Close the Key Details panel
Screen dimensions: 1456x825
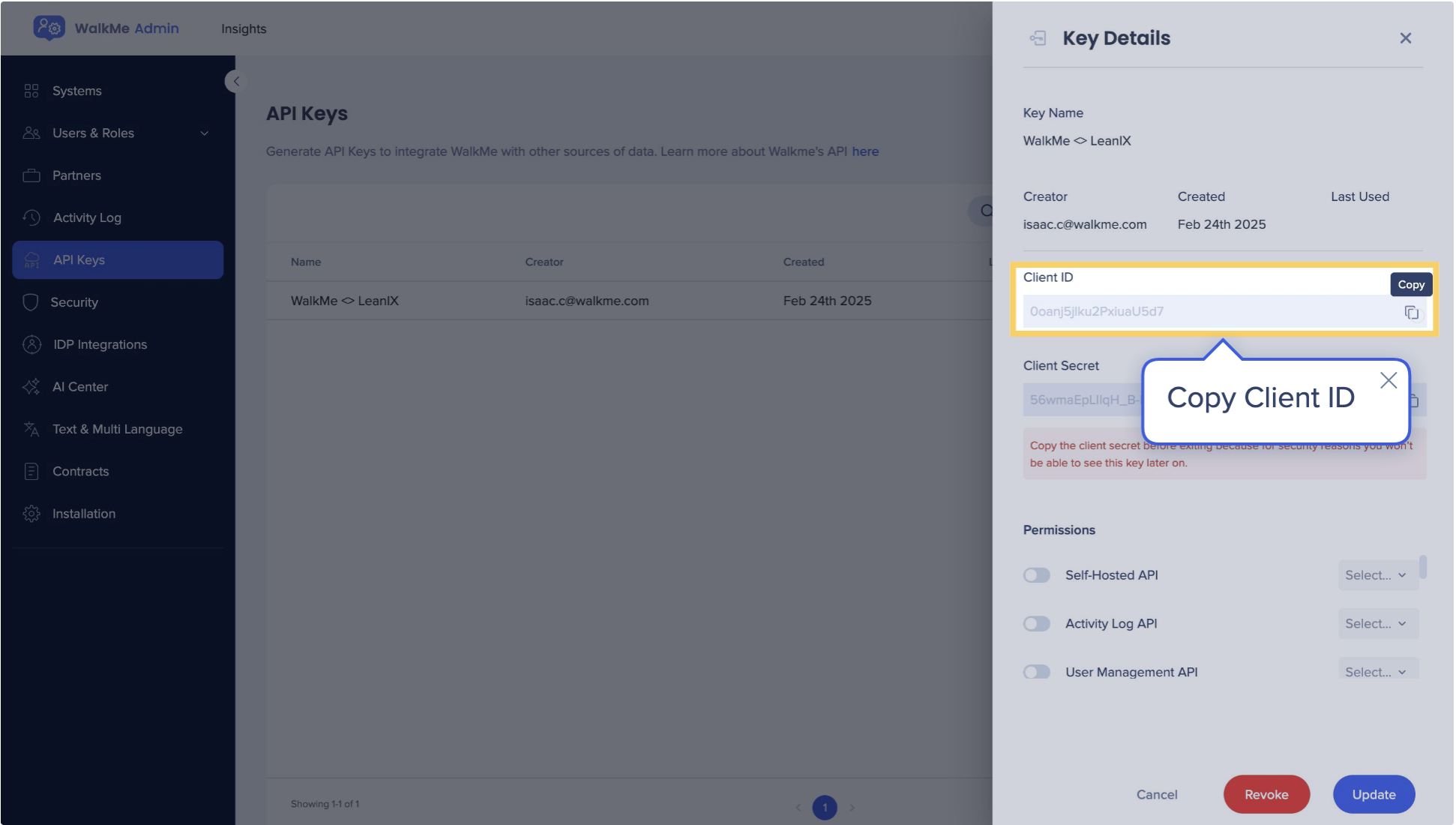pyautogui.click(x=1406, y=38)
